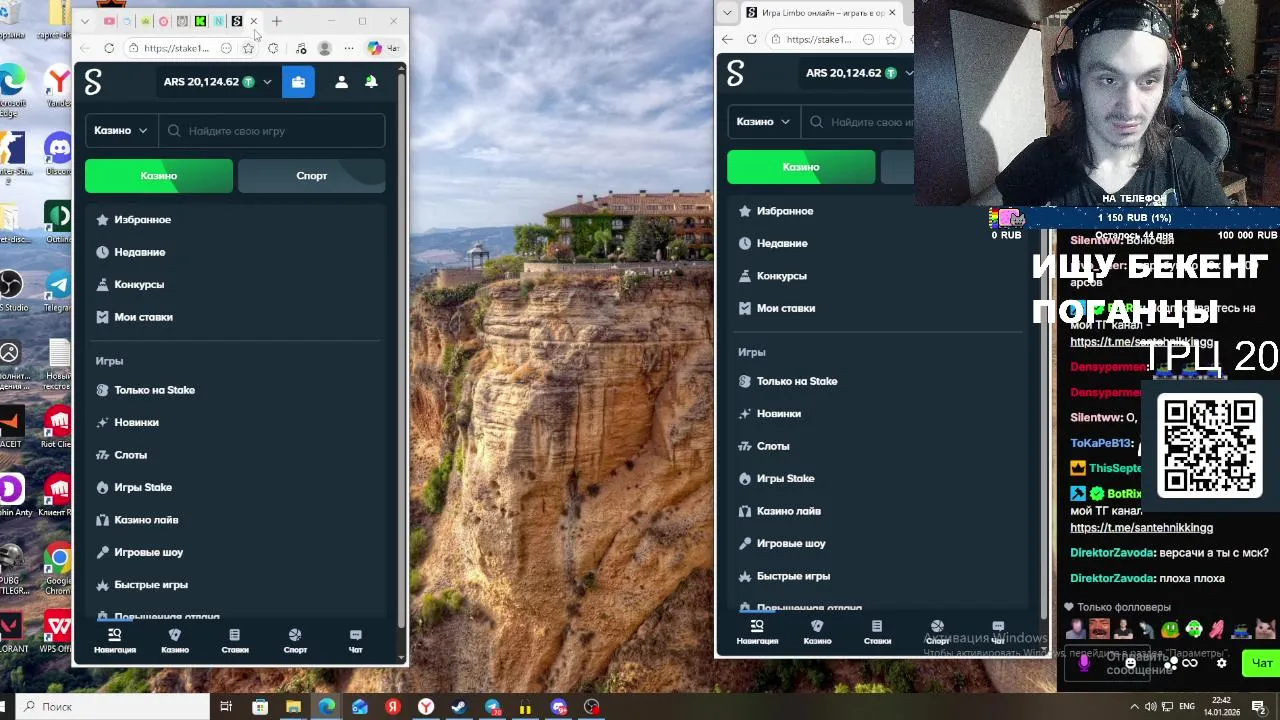Click the purple microphone icon in chat
Image resolution: width=1280 pixels, height=720 pixels.
pyautogui.click(x=1084, y=663)
